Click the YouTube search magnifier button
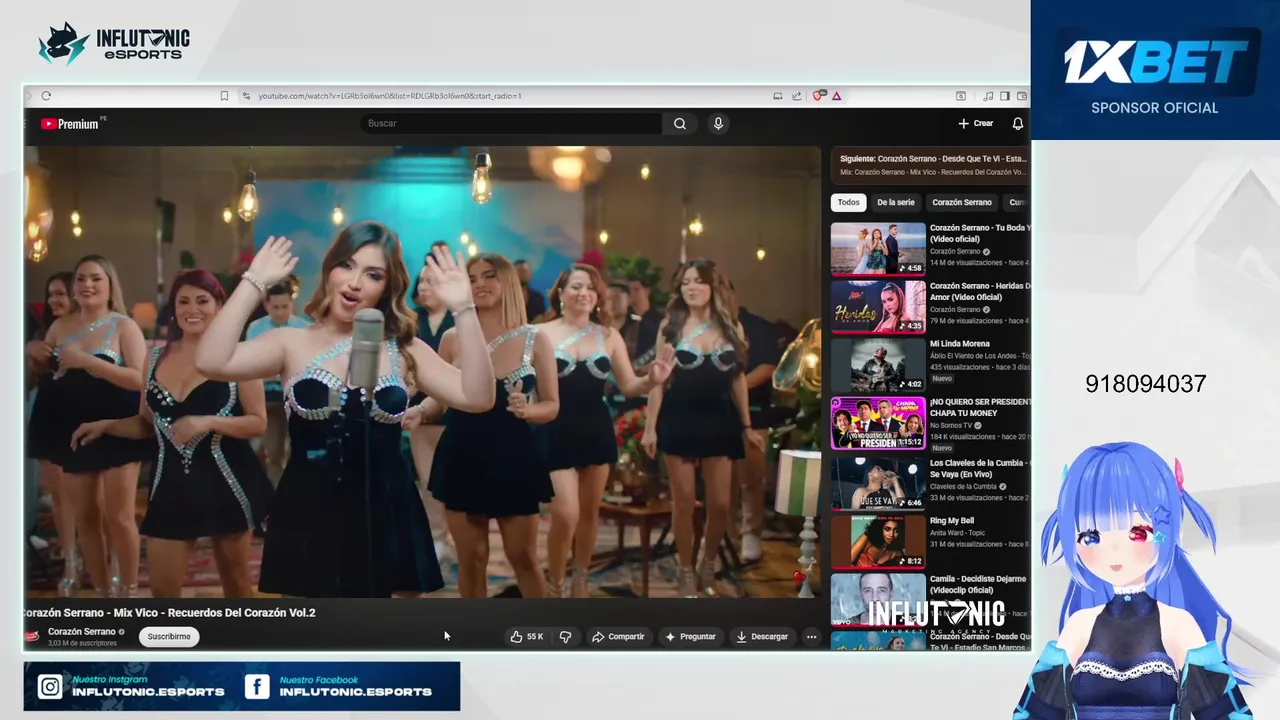1280x720 pixels. [680, 123]
